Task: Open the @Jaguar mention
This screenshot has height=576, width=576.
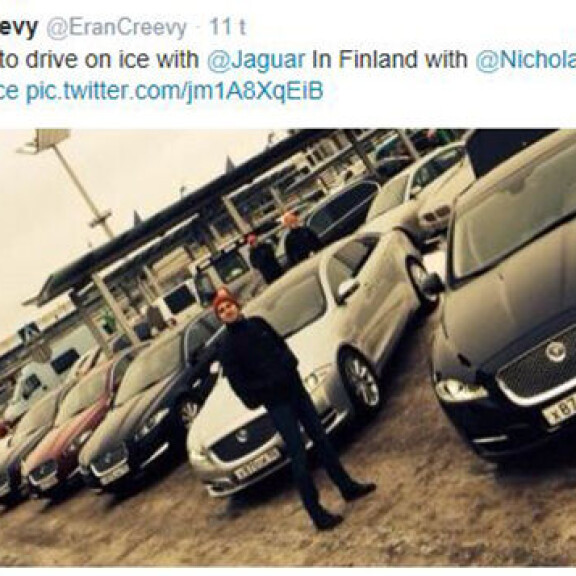Action: click(256, 60)
